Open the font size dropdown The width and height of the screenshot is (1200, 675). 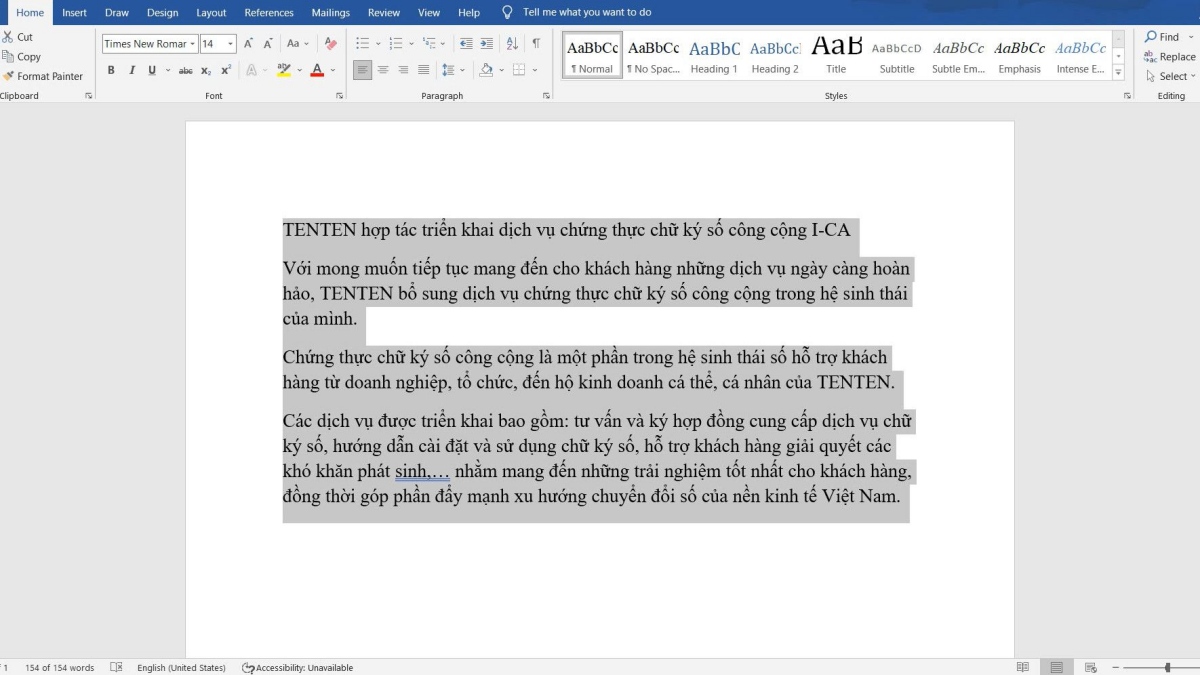click(x=231, y=44)
